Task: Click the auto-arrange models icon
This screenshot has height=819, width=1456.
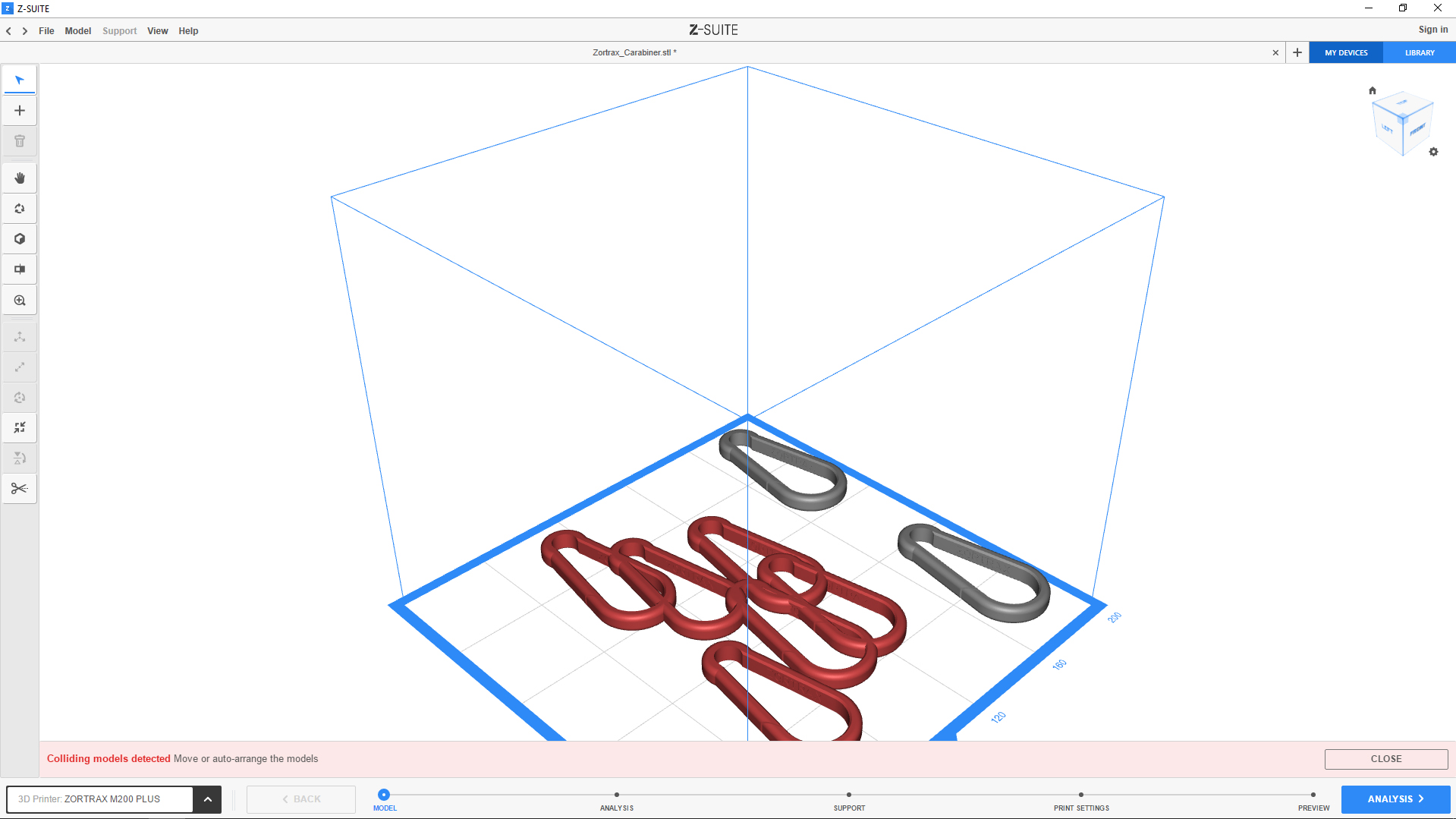Action: coord(20,428)
